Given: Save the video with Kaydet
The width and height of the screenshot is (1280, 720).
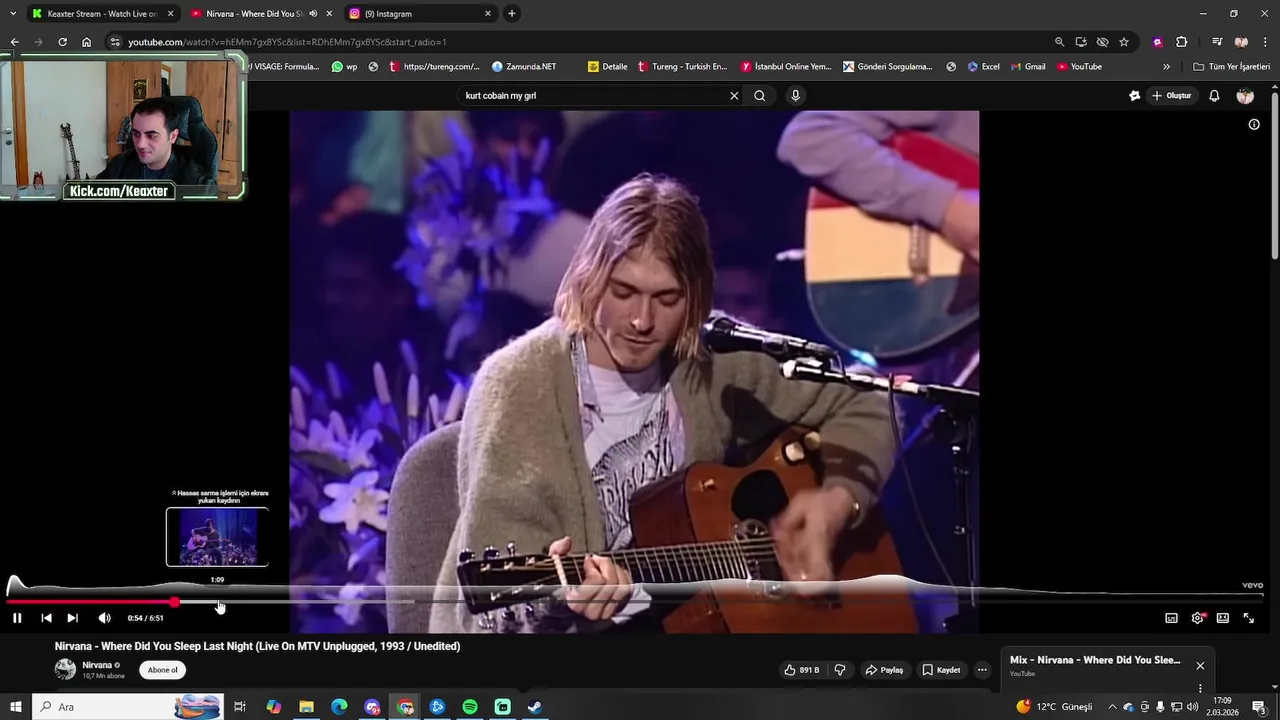Looking at the screenshot, I should click(941, 670).
